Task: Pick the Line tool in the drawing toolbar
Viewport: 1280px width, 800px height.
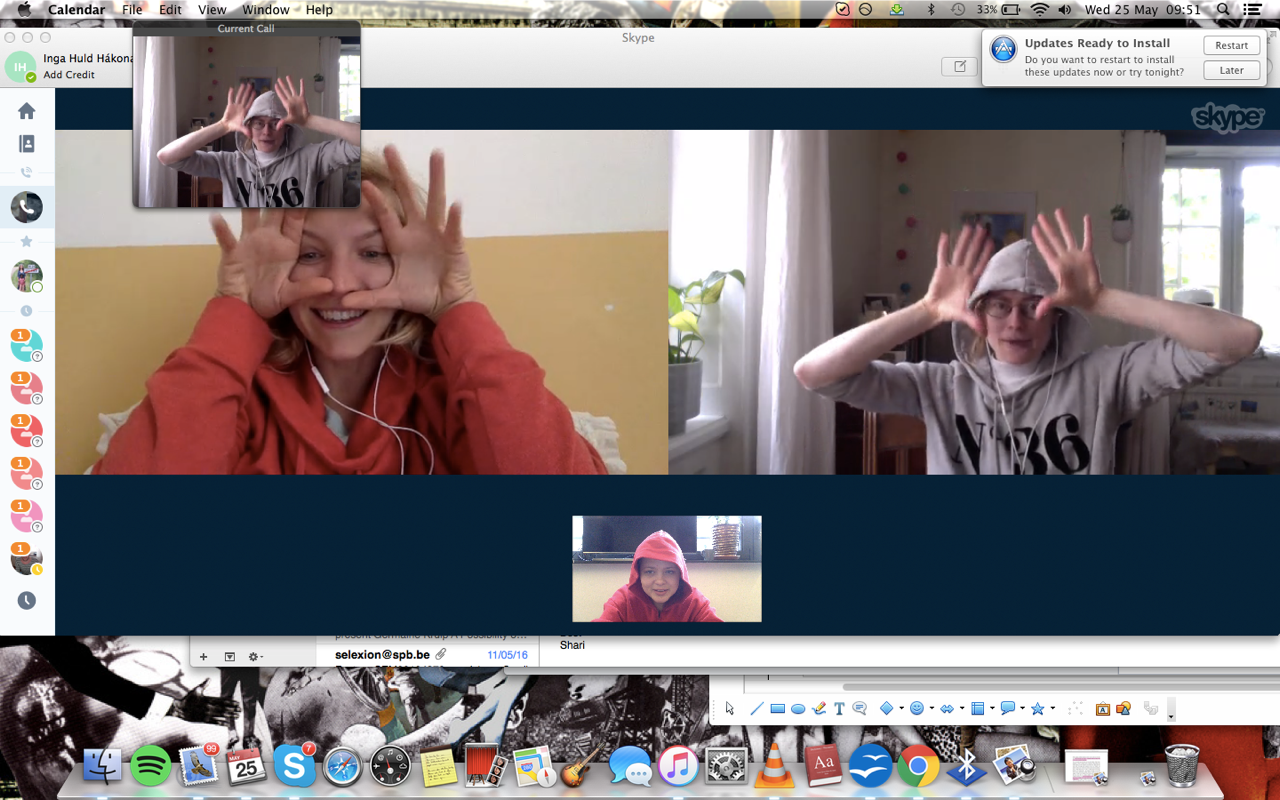Action: click(x=756, y=709)
